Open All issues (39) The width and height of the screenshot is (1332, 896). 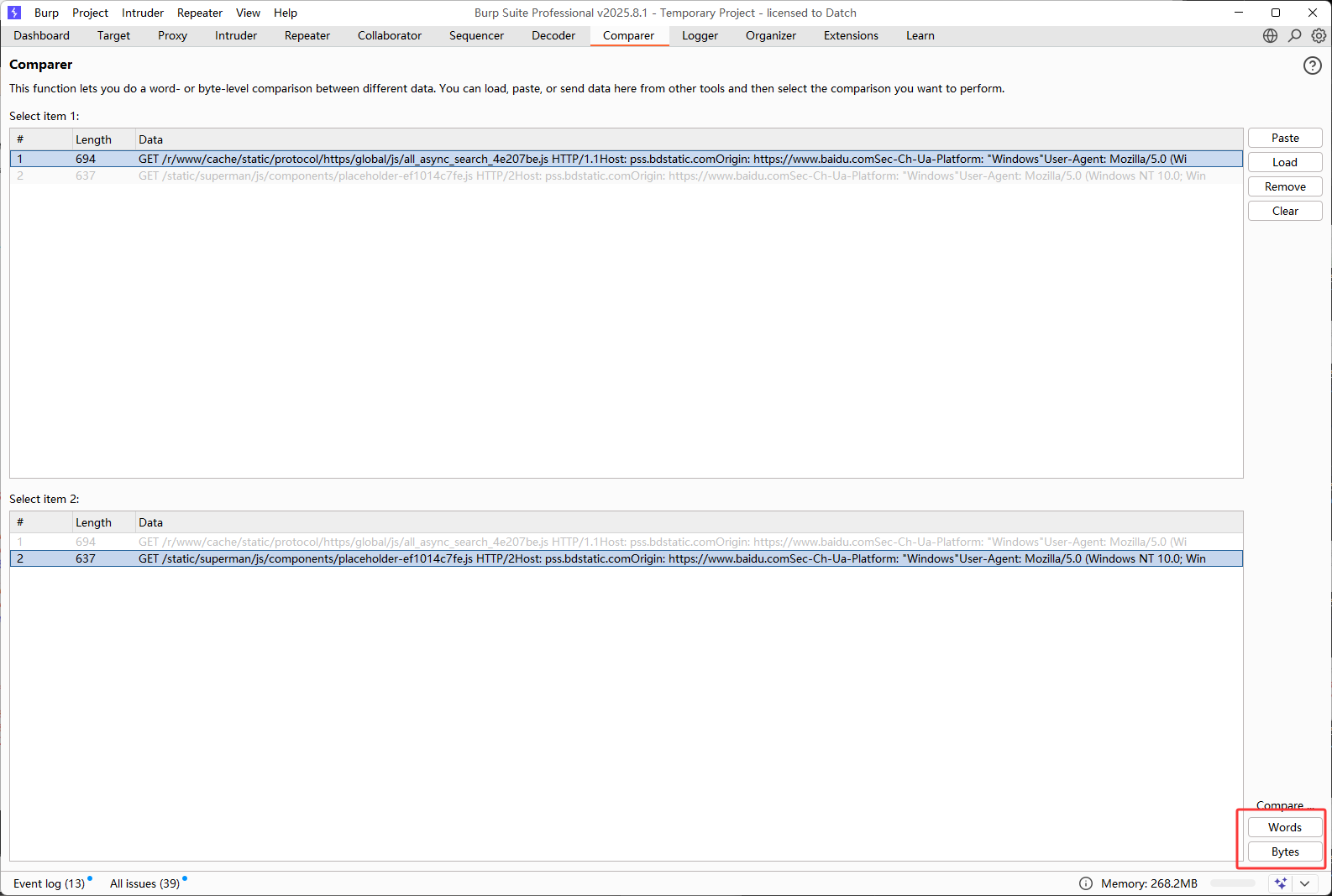pyautogui.click(x=144, y=883)
